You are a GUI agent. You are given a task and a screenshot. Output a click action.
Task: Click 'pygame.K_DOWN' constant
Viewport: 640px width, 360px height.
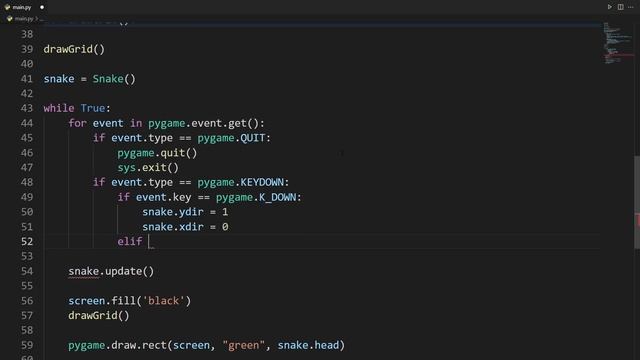[256, 197]
